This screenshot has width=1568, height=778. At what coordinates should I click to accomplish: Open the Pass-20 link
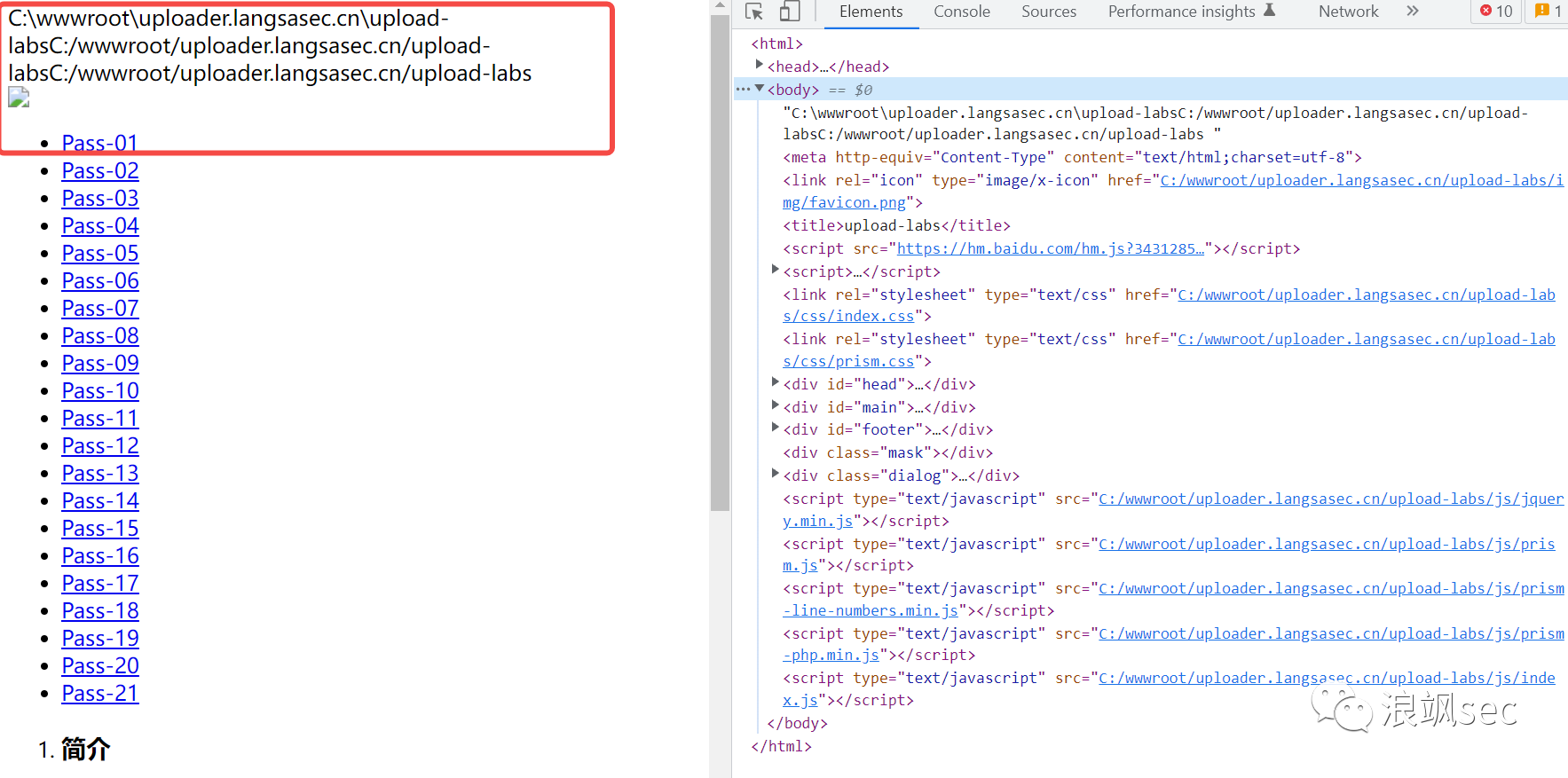(100, 665)
